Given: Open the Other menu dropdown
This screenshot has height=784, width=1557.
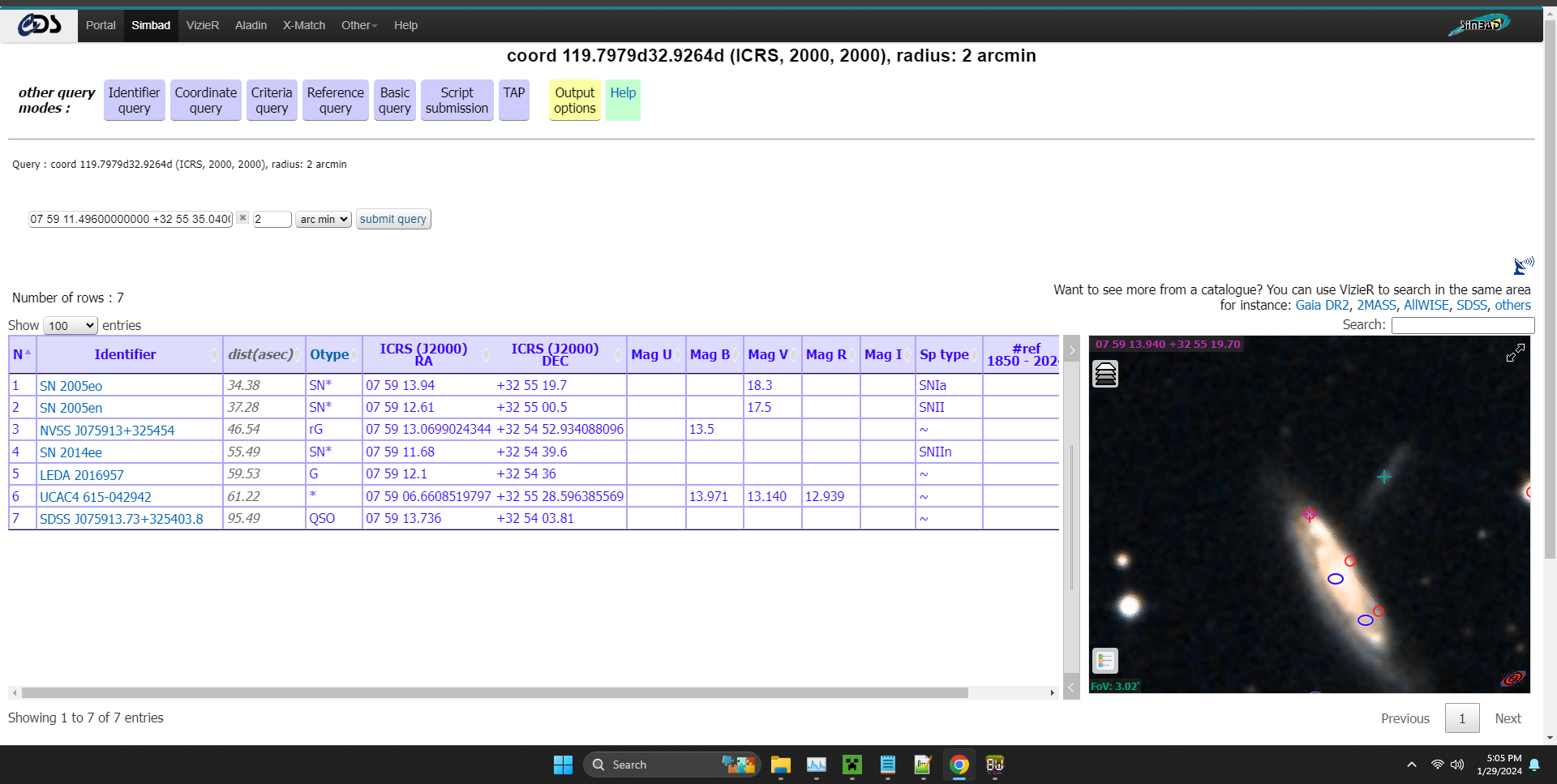Looking at the screenshot, I should tap(358, 25).
